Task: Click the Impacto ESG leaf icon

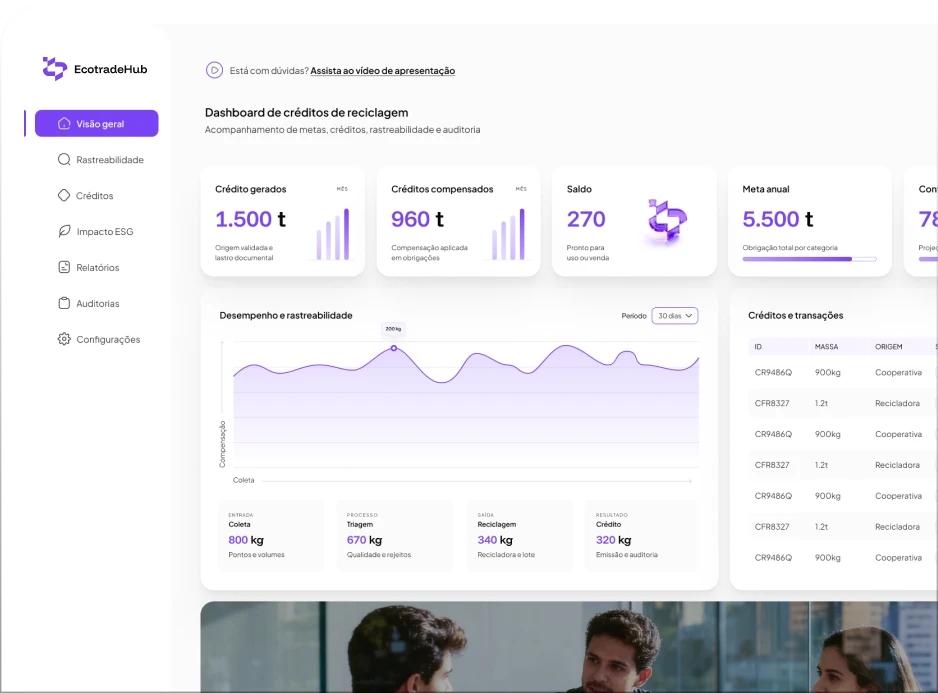Action: pyautogui.click(x=64, y=231)
